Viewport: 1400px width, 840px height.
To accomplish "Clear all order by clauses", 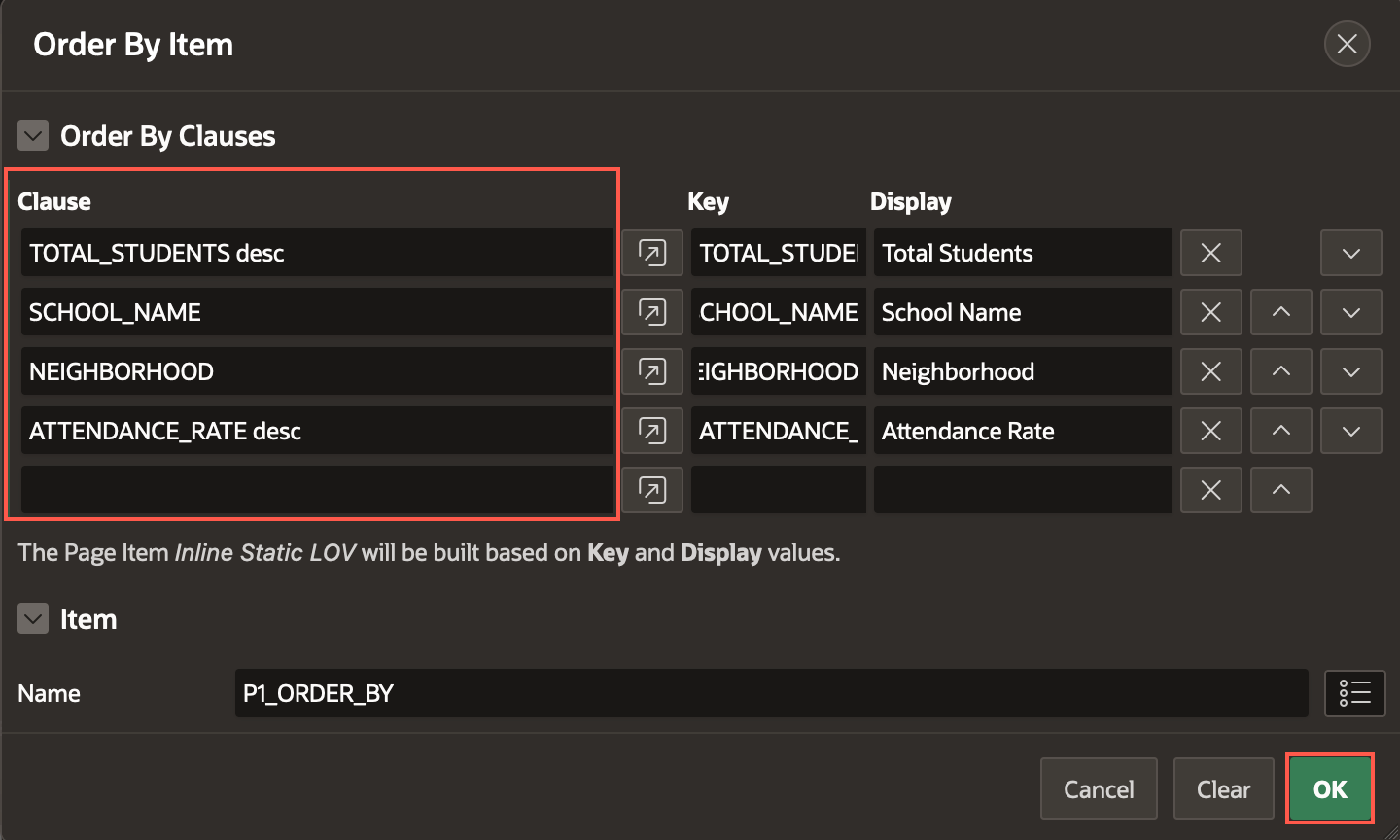I will (1223, 788).
